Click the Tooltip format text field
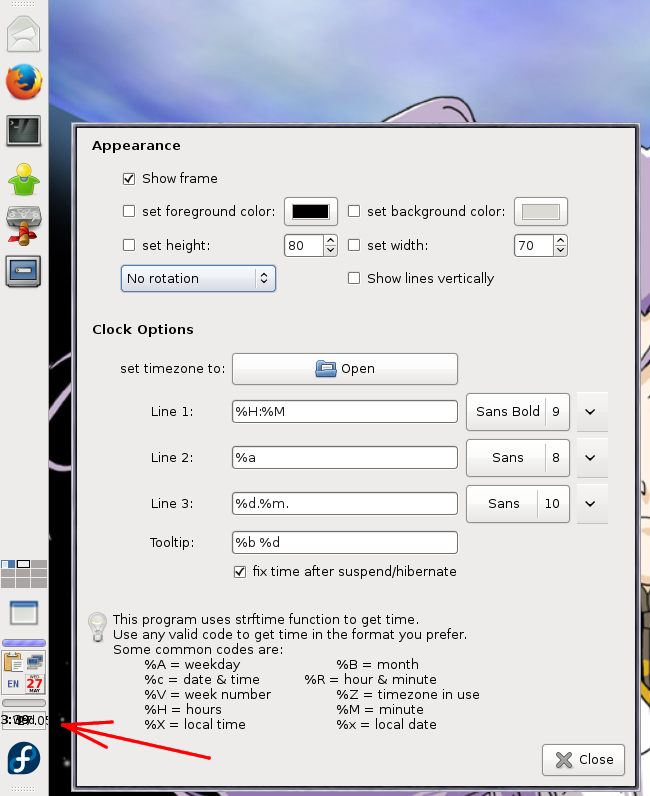 tap(345, 543)
